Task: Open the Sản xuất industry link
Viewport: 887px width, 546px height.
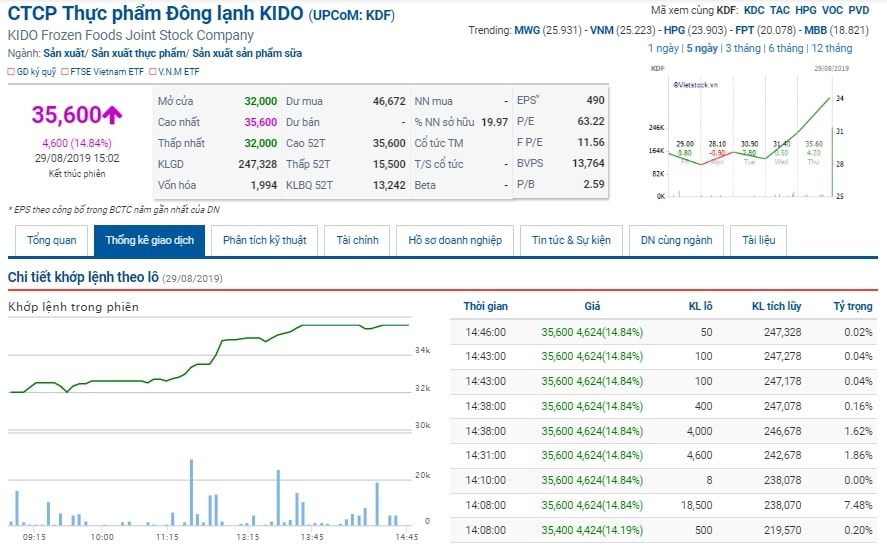Action: click(x=63, y=53)
